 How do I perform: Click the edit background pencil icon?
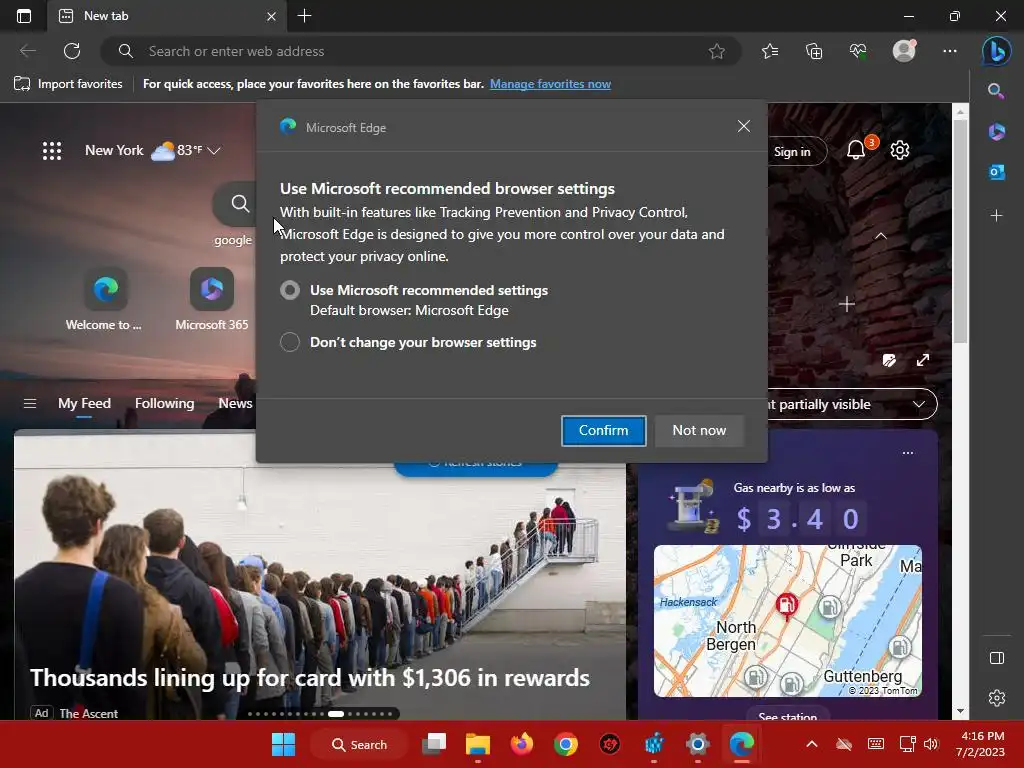[x=889, y=360]
